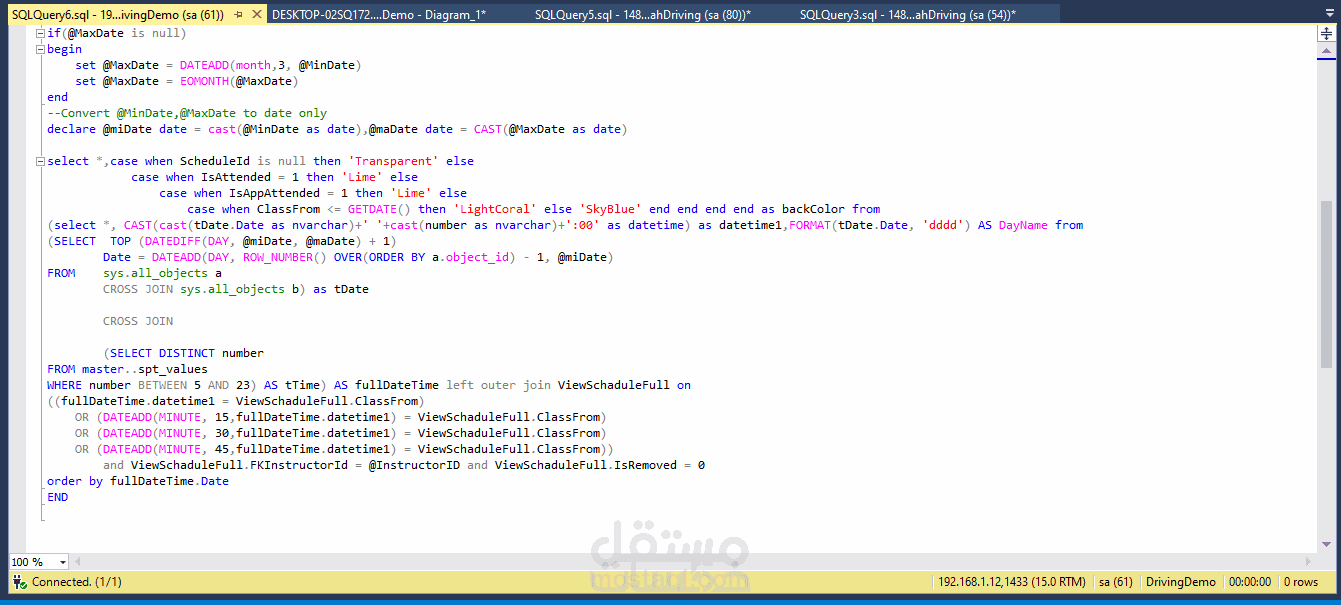Click the editor split-window icon
The image size is (1341, 605).
pos(1327,33)
